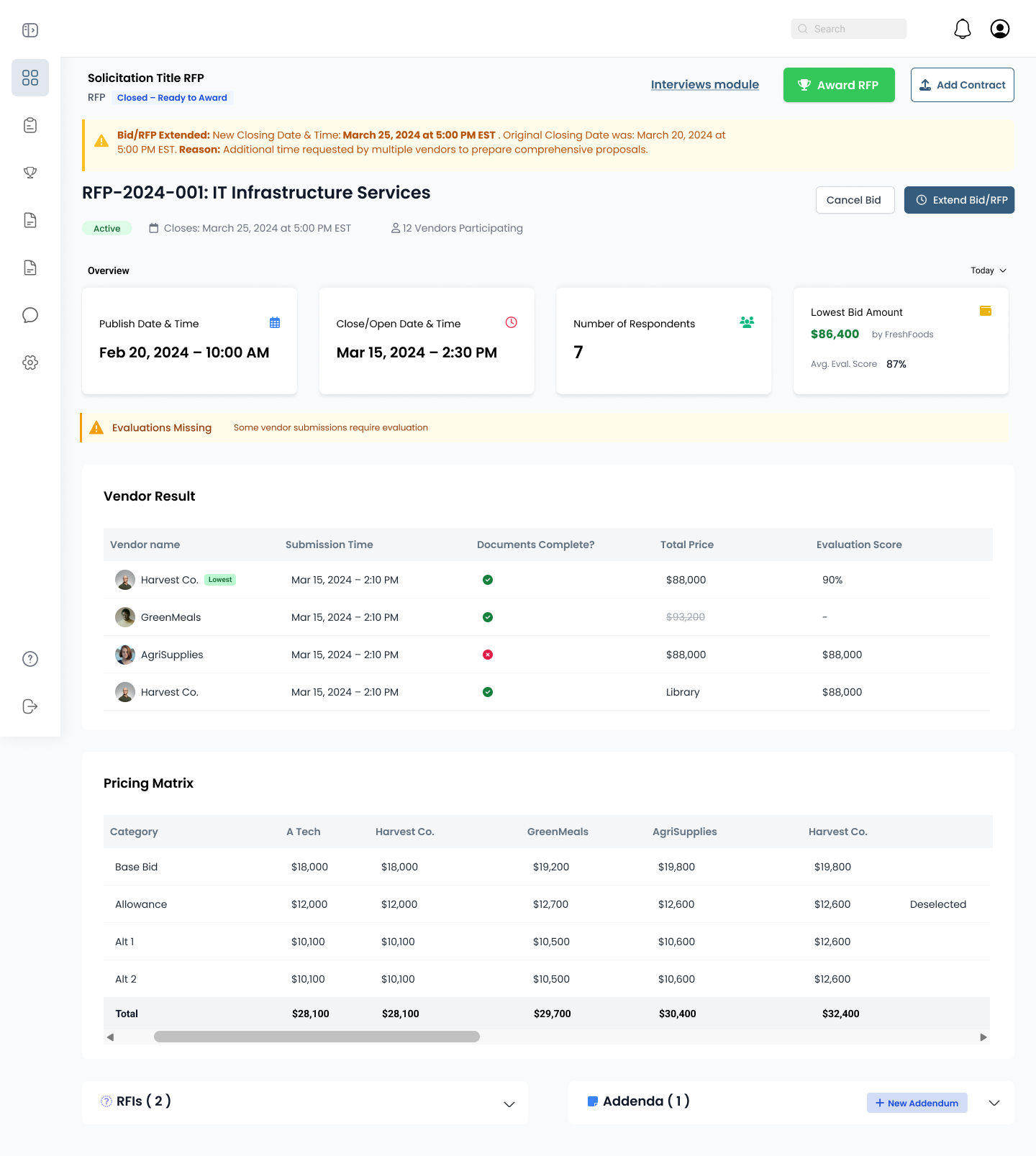Click the $86,400 lowest bid amount
This screenshot has height=1156, width=1036.
pyautogui.click(x=835, y=334)
